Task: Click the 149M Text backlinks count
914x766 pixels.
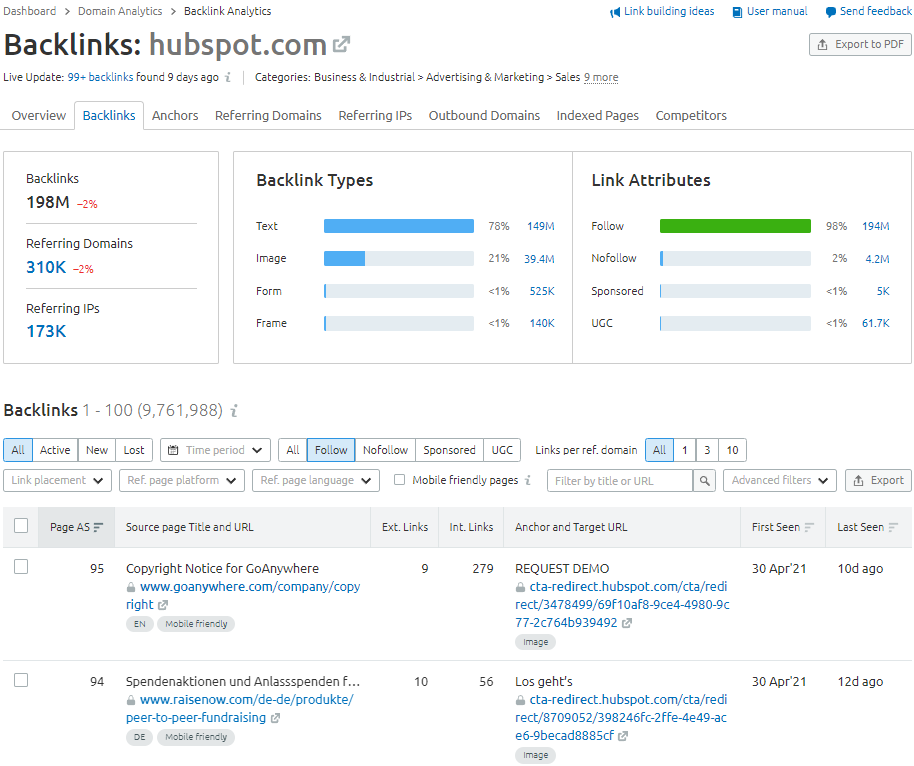Action: tap(540, 226)
